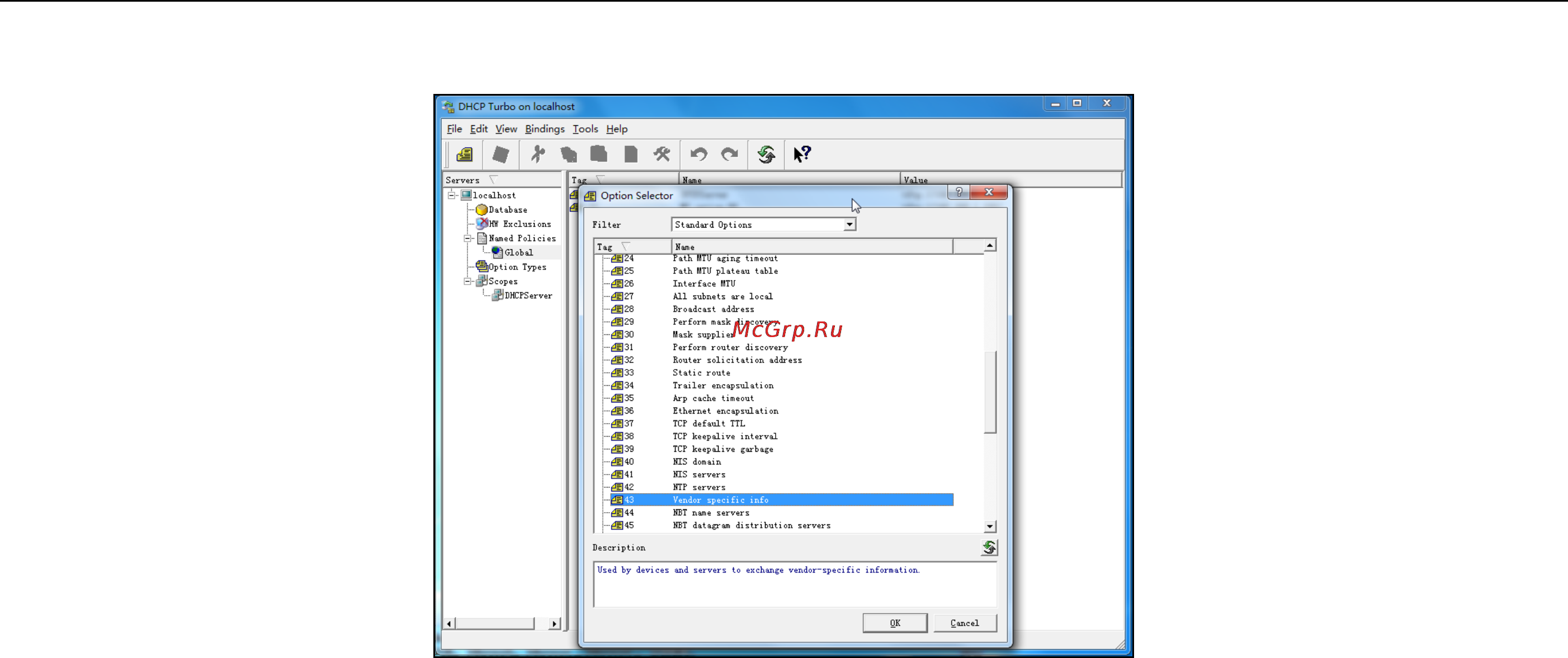The width and height of the screenshot is (1568, 658).
Task: Select the Vendor specific info row
Action: [x=782, y=500]
